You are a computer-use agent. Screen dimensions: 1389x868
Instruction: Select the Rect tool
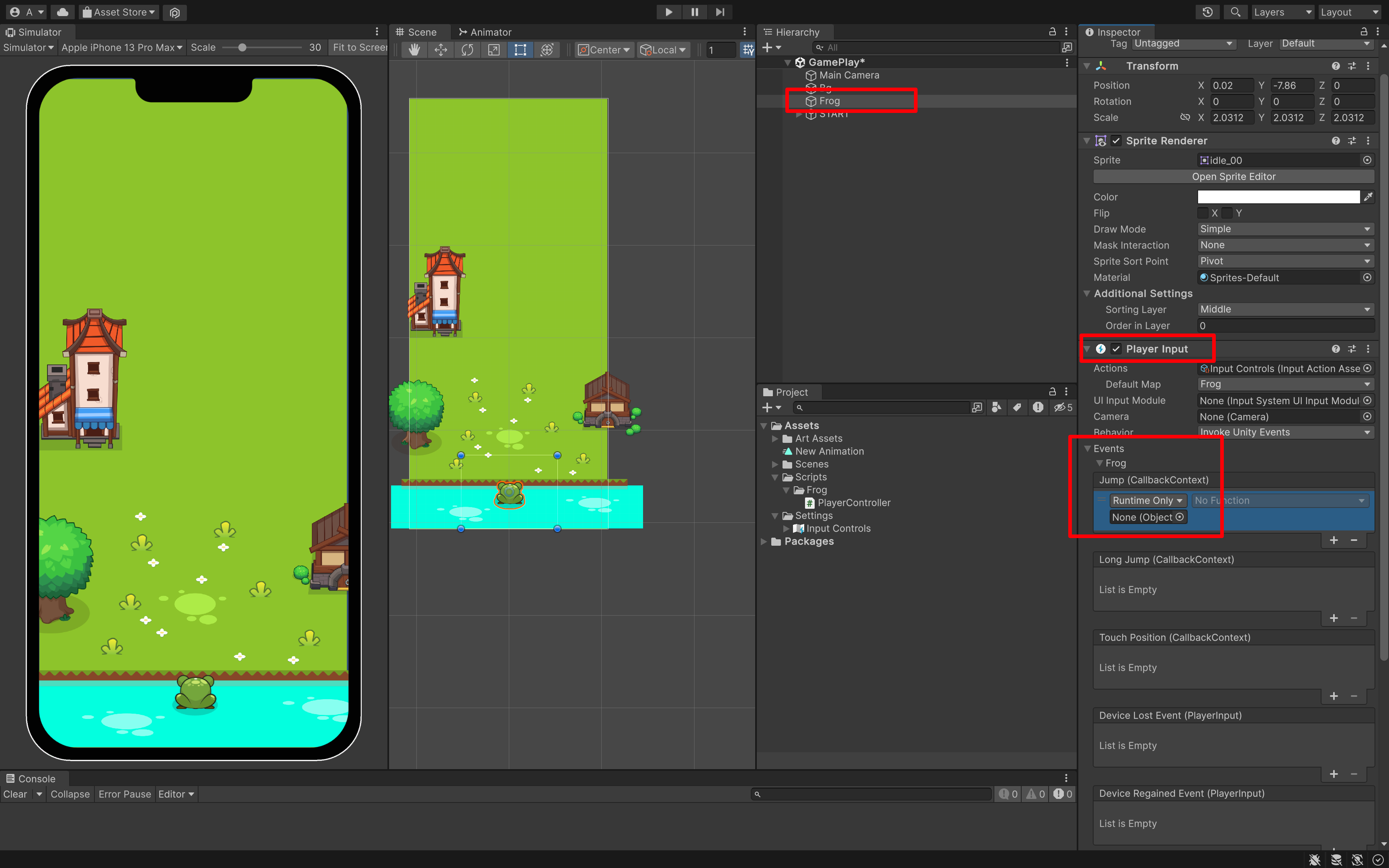[x=520, y=50]
